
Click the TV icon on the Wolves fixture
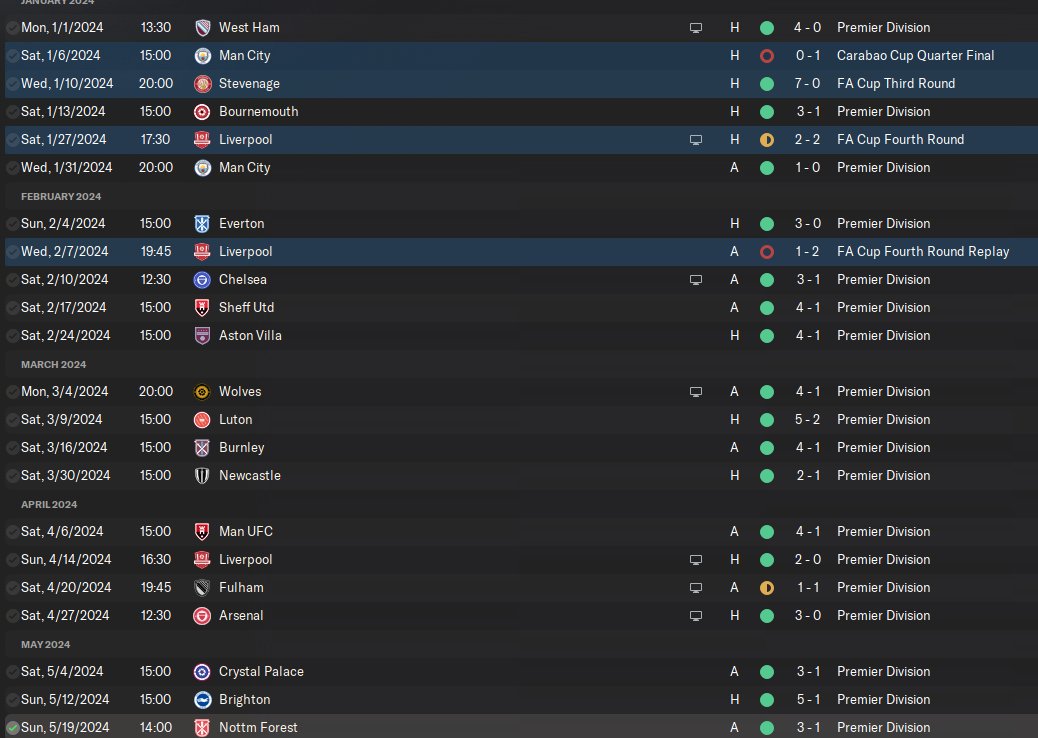pyautogui.click(x=696, y=392)
